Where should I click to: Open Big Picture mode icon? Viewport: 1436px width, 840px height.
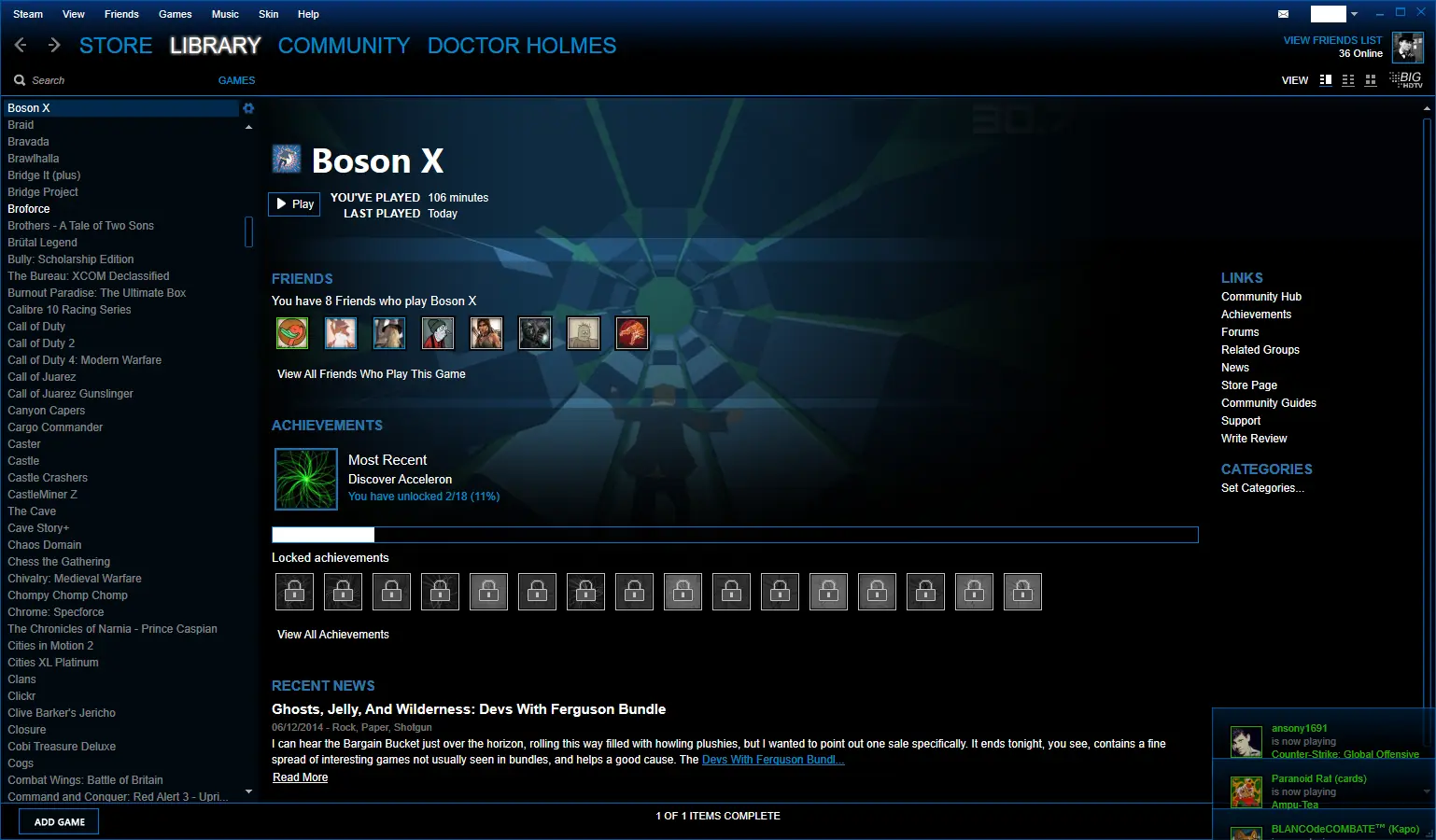1406,80
